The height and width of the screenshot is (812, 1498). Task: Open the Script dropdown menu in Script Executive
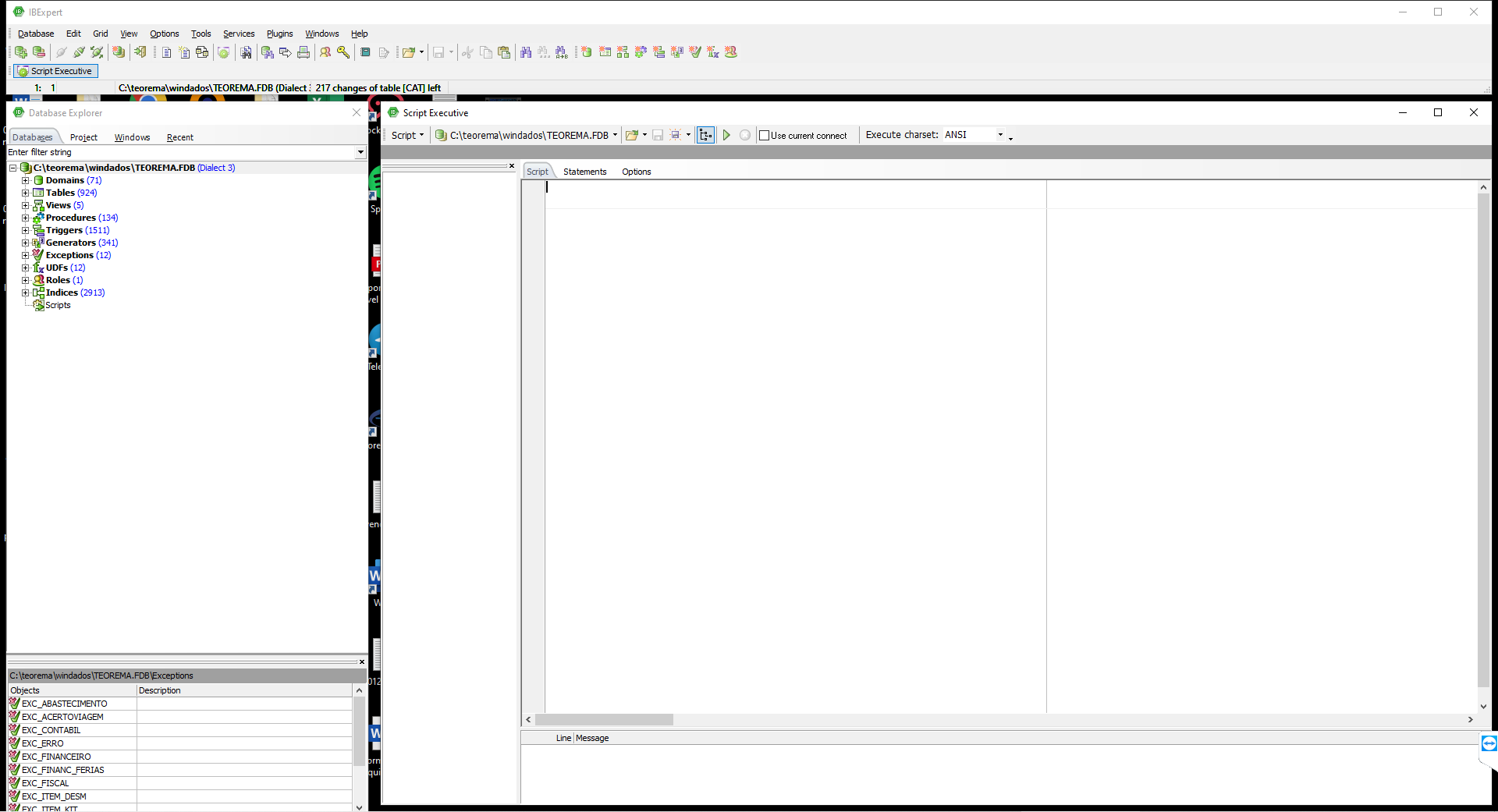click(x=407, y=135)
